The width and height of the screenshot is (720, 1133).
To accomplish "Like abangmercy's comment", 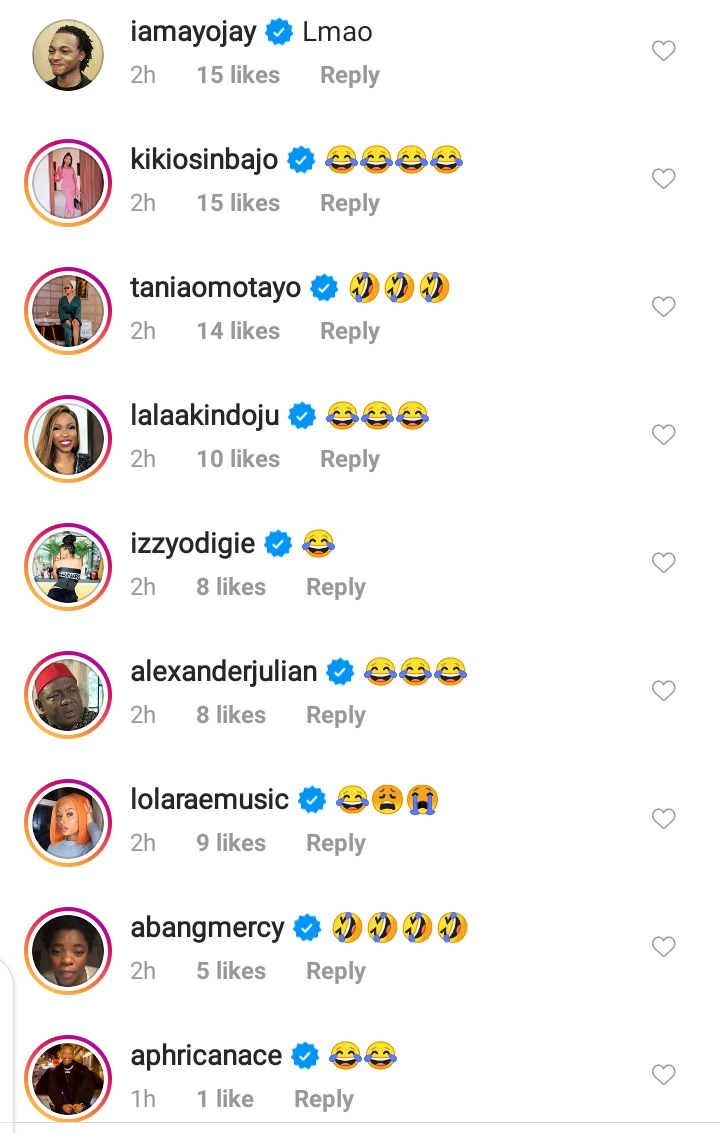I will click(x=664, y=947).
